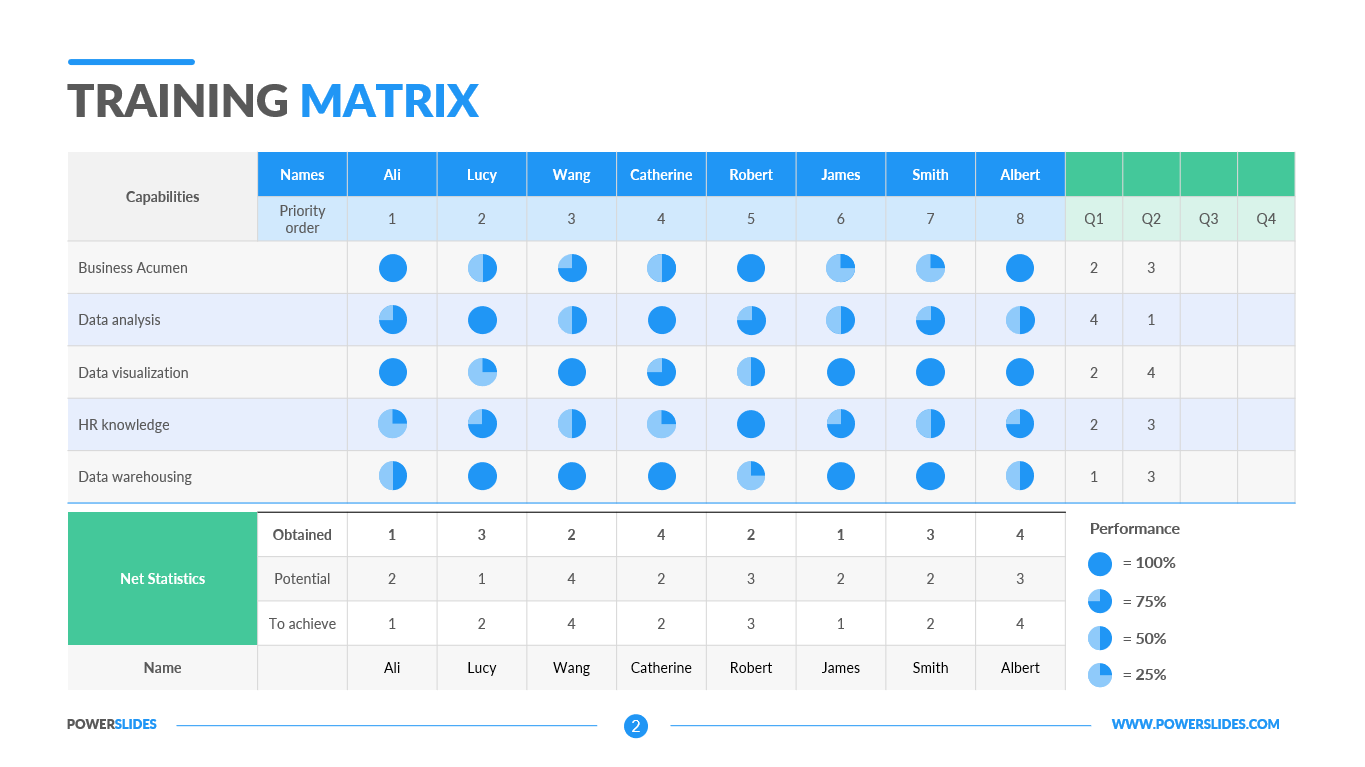The image size is (1365, 767).
Task: Select the Q4 column header
Action: pos(1266,219)
